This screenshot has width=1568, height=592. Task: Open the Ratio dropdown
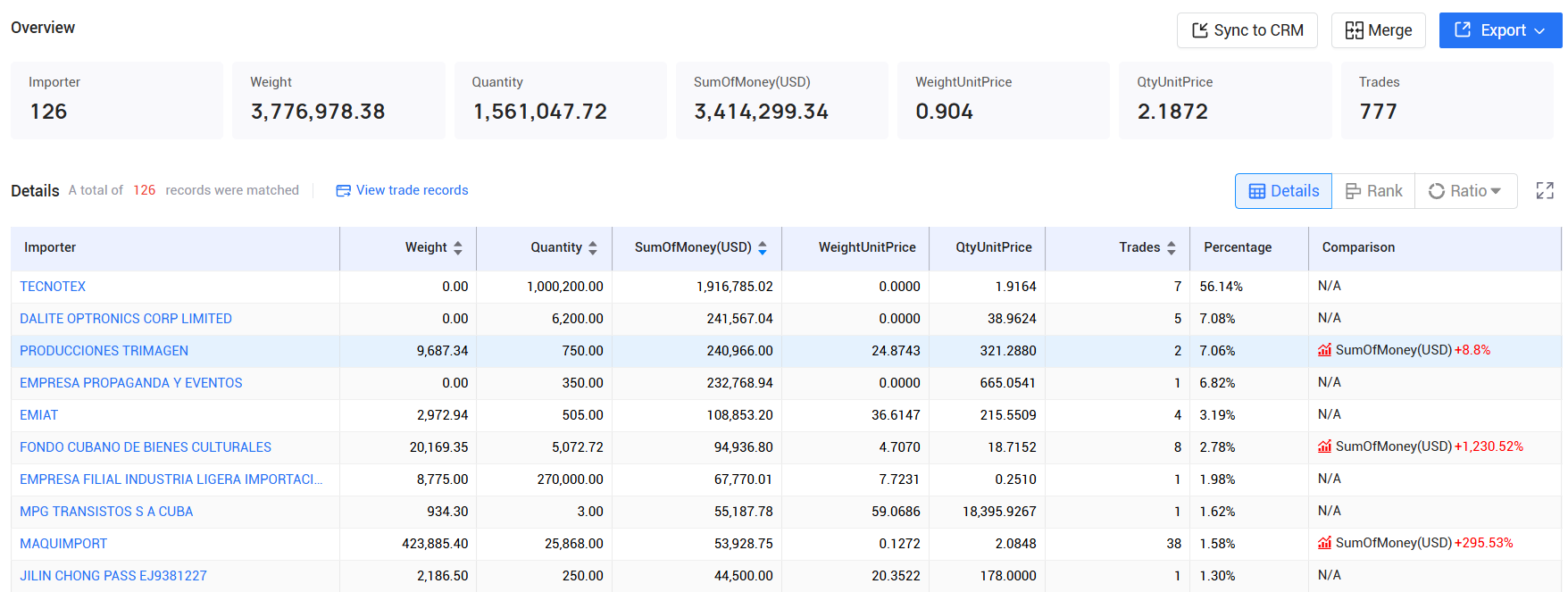pos(1465,191)
